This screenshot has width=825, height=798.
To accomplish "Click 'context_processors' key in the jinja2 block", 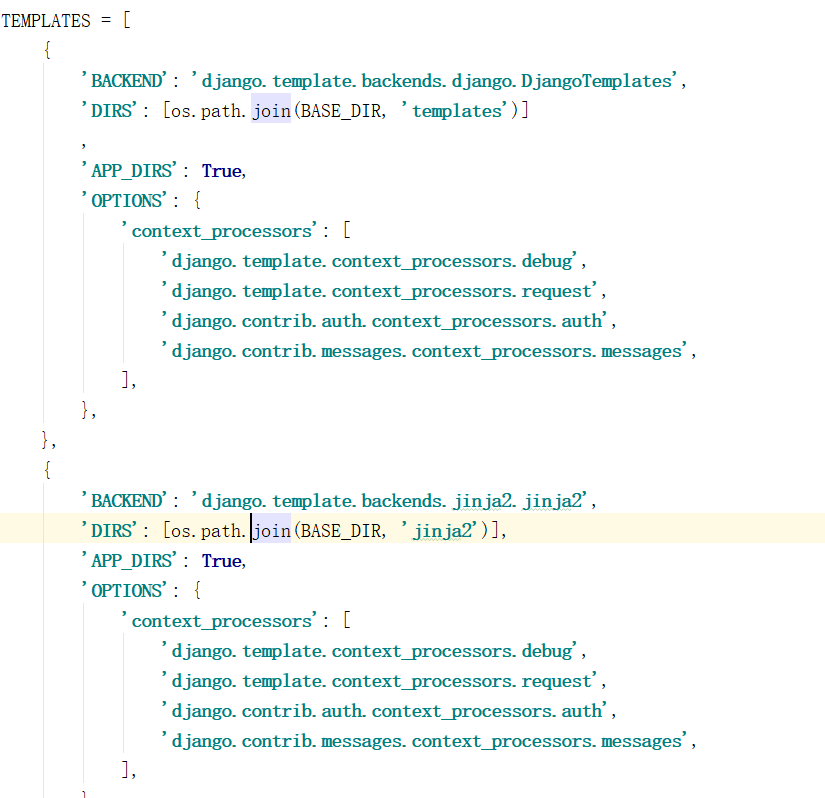I will click(219, 621).
